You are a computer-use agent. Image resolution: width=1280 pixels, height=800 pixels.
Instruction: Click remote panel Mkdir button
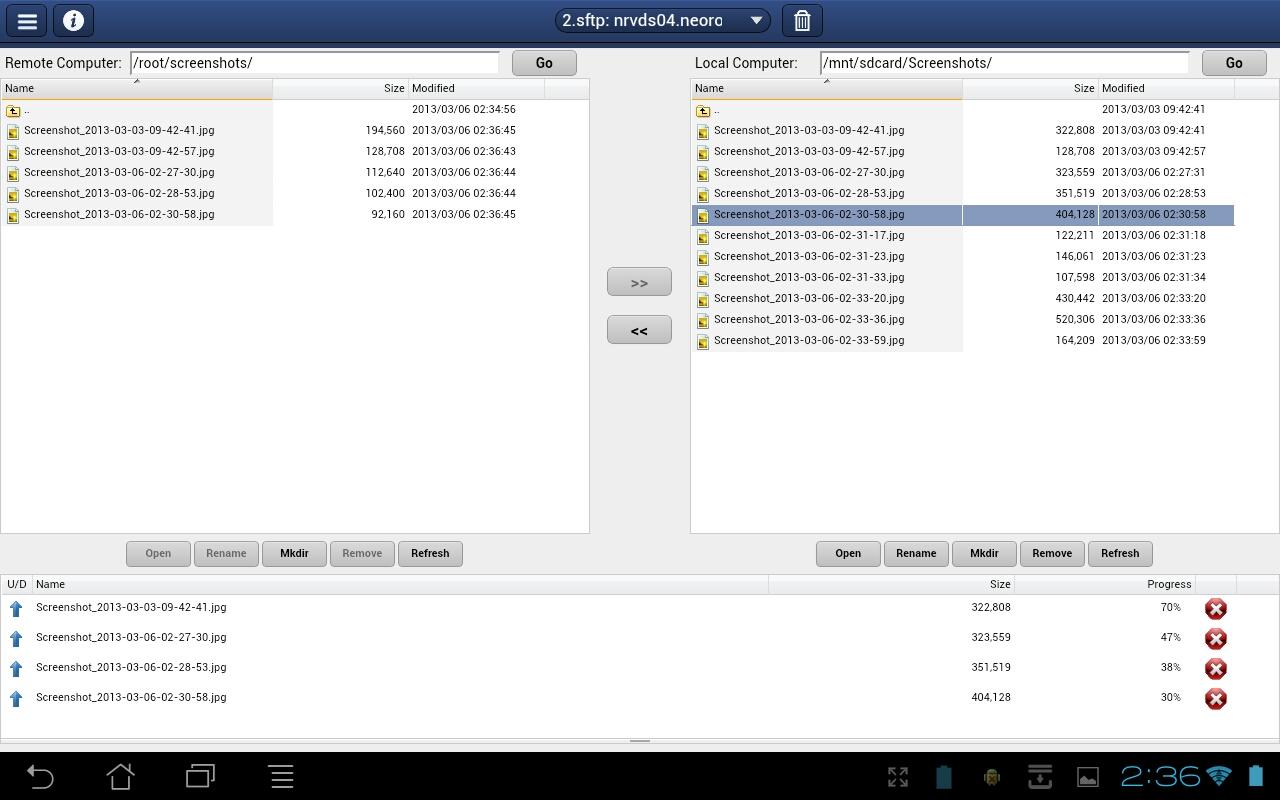294,553
